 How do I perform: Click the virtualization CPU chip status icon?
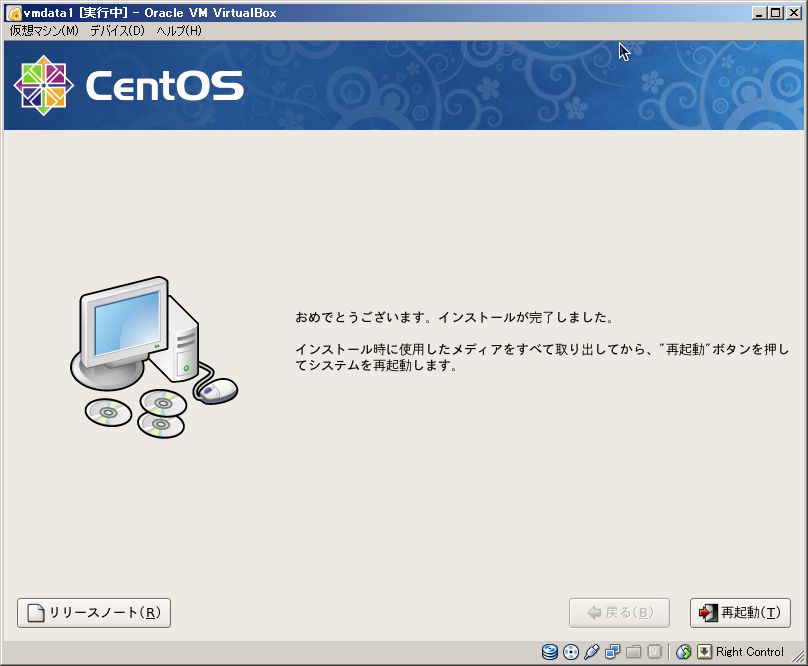pos(654,652)
